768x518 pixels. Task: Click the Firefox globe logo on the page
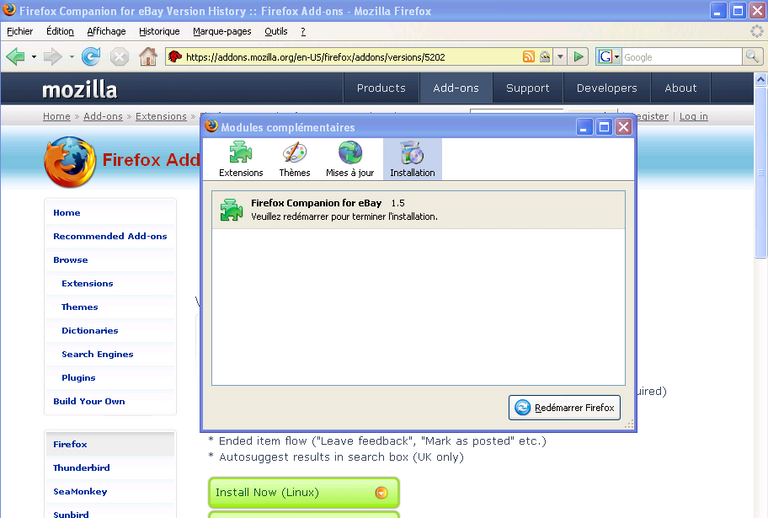pyautogui.click(x=69, y=162)
